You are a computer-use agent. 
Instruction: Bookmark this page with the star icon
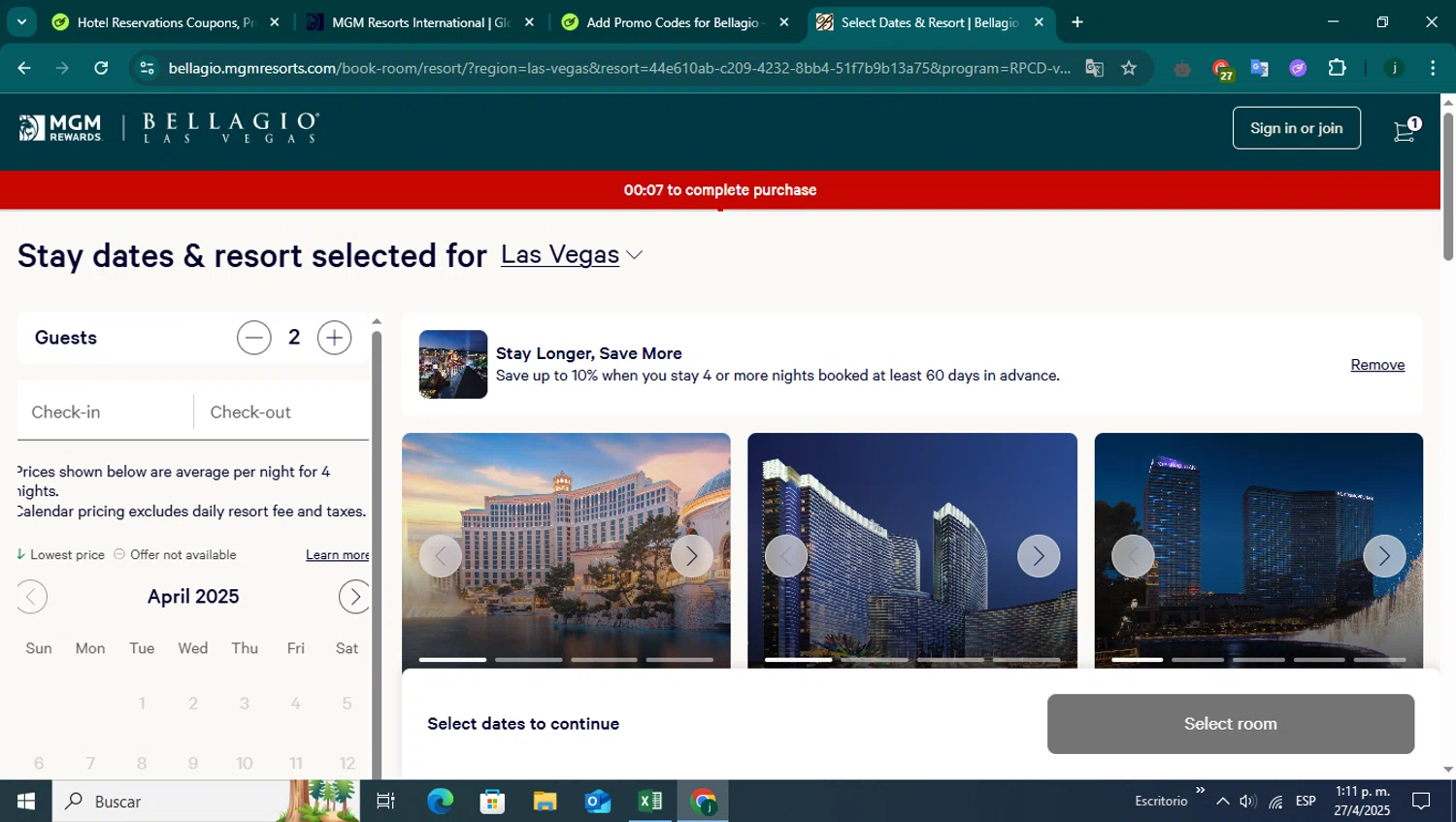(x=1129, y=68)
